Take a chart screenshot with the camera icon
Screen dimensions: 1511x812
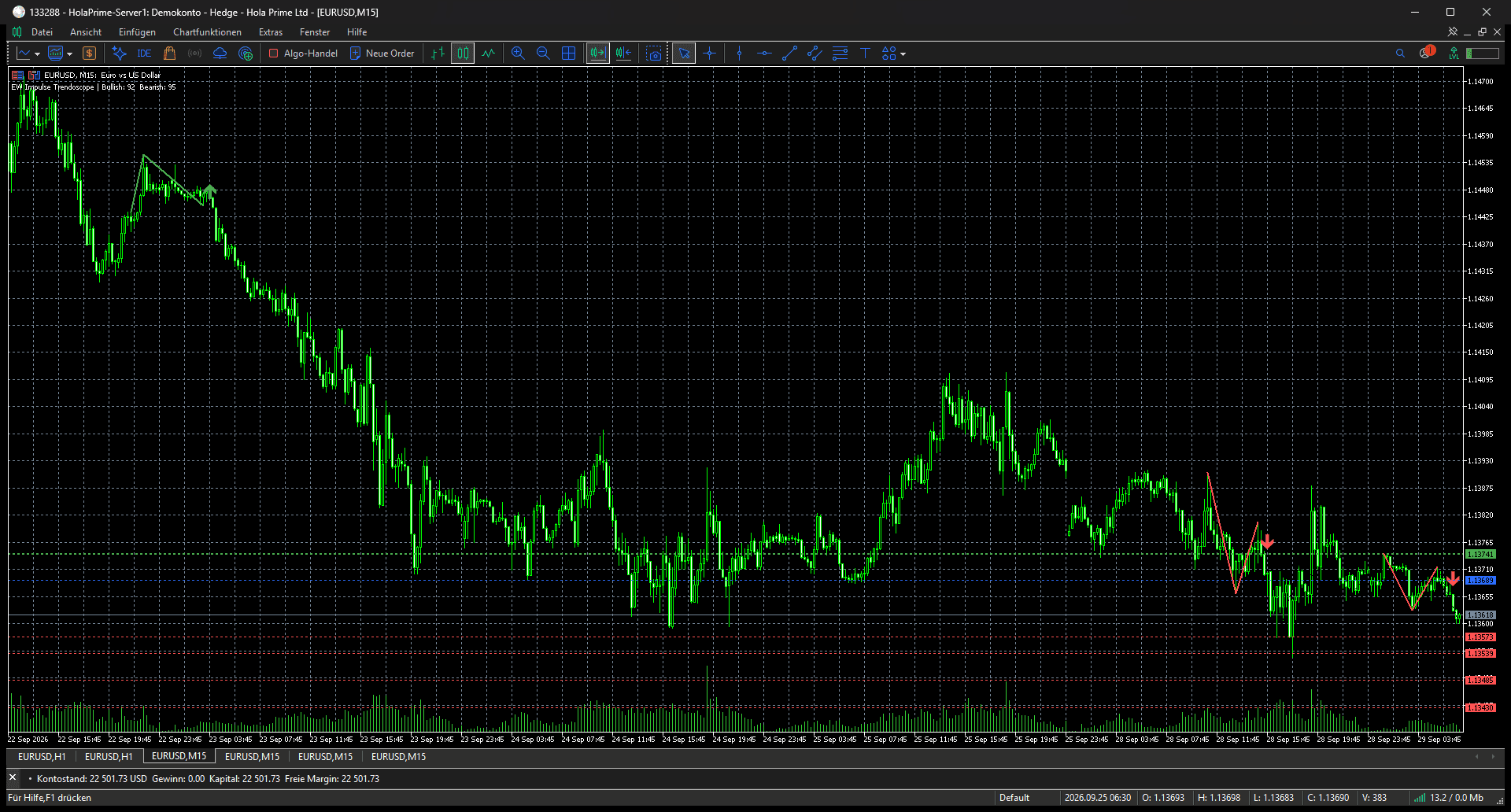click(x=654, y=54)
